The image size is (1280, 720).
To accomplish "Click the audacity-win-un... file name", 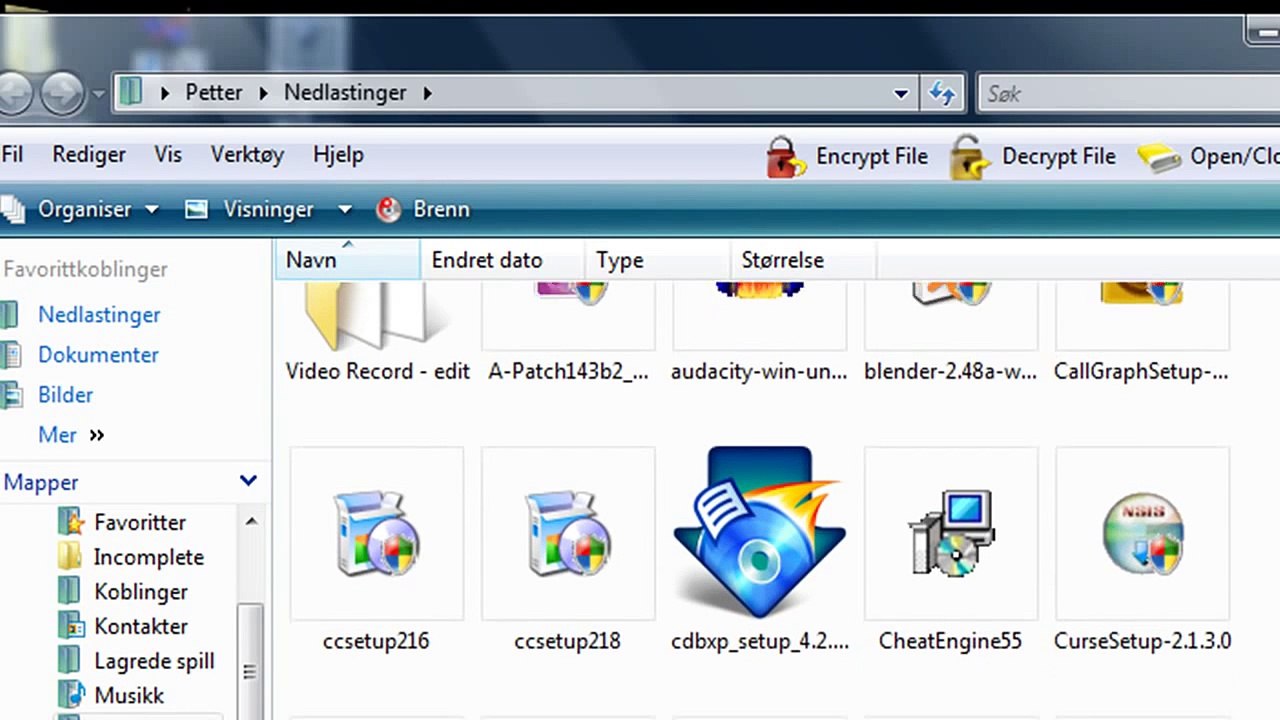I will (x=759, y=371).
